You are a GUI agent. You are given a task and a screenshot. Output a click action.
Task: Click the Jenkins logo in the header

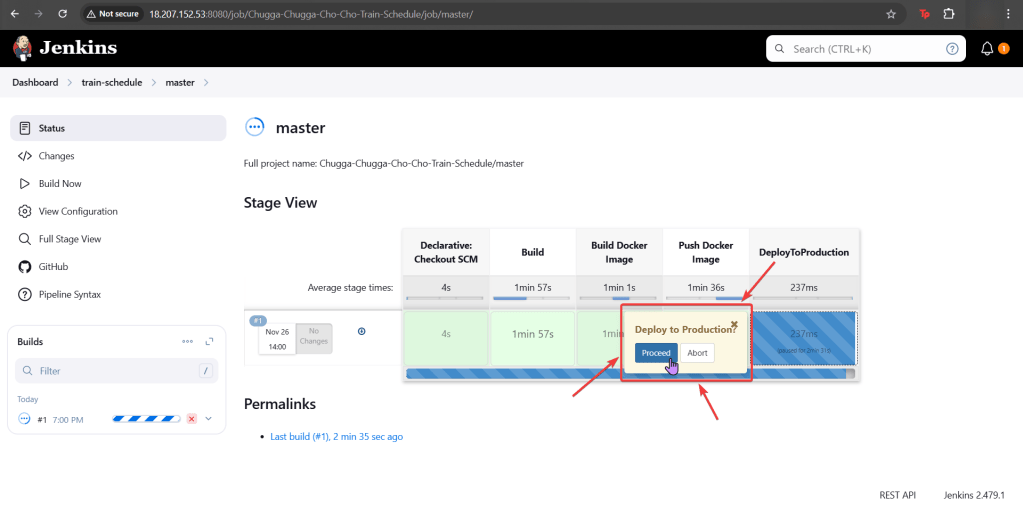(65, 48)
